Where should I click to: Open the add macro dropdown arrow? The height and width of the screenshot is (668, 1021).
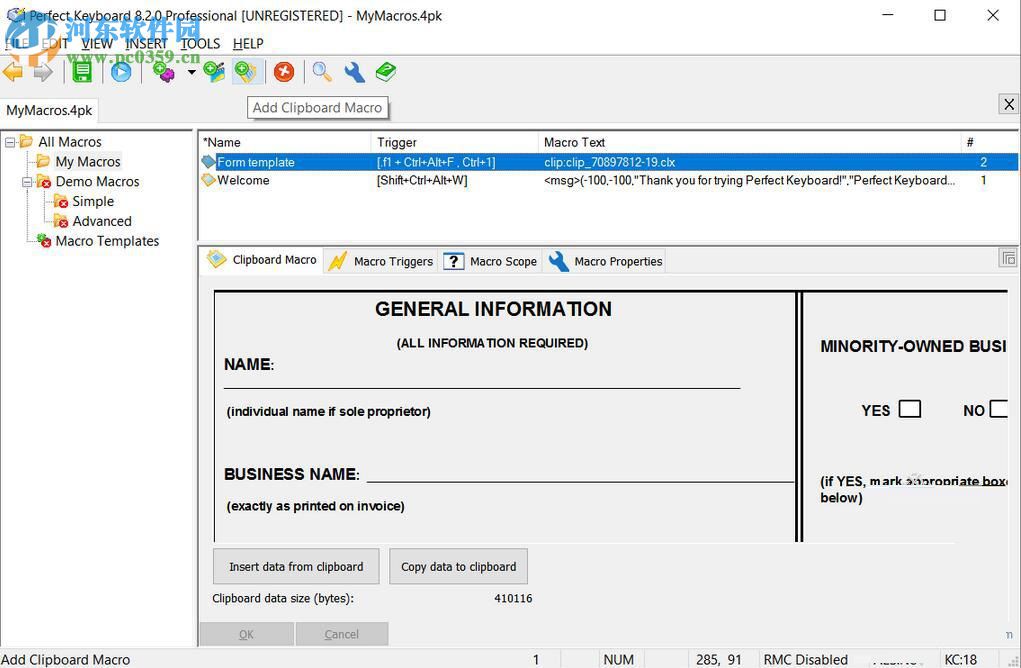click(191, 72)
